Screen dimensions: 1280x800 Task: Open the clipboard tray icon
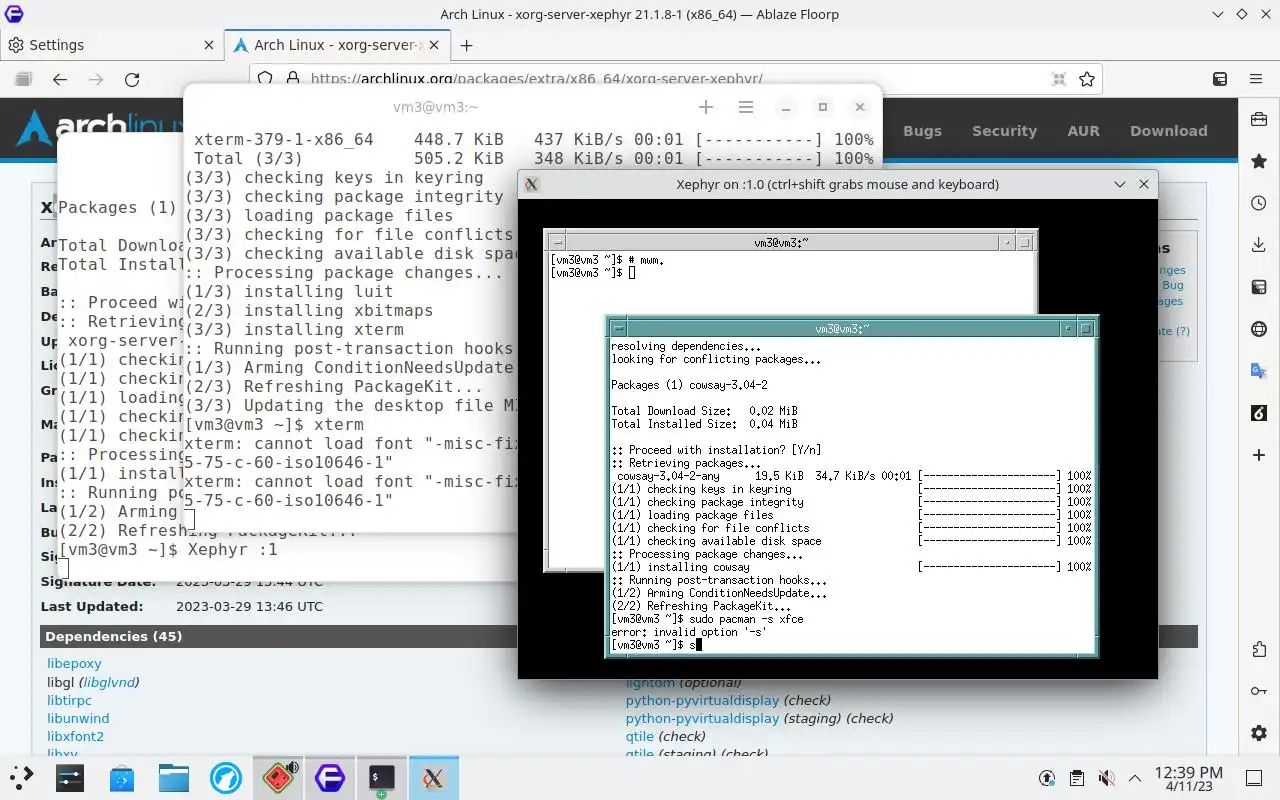pyautogui.click(x=1077, y=777)
